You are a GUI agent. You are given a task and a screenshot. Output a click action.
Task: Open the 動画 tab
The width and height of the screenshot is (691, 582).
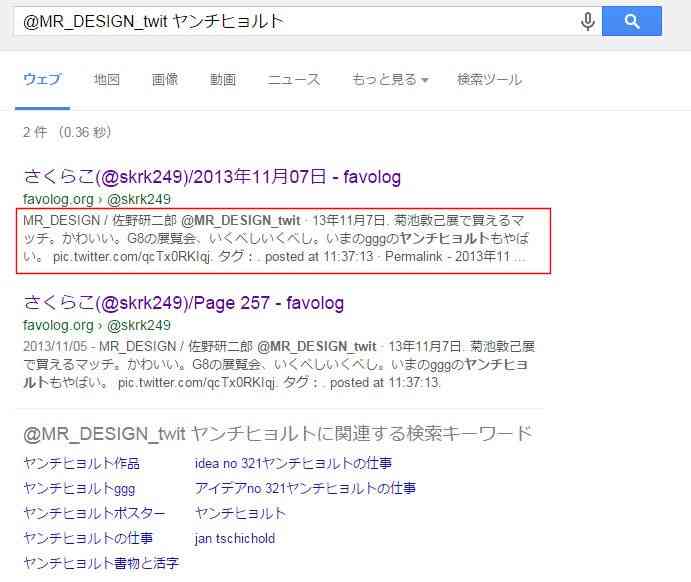tap(223, 80)
